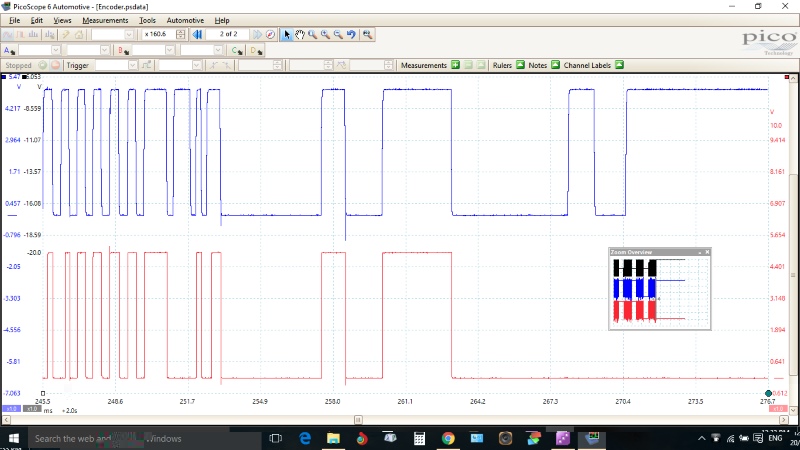Image resolution: width=800 pixels, height=450 pixels.
Task: Open Channel C options
Action: (237, 50)
